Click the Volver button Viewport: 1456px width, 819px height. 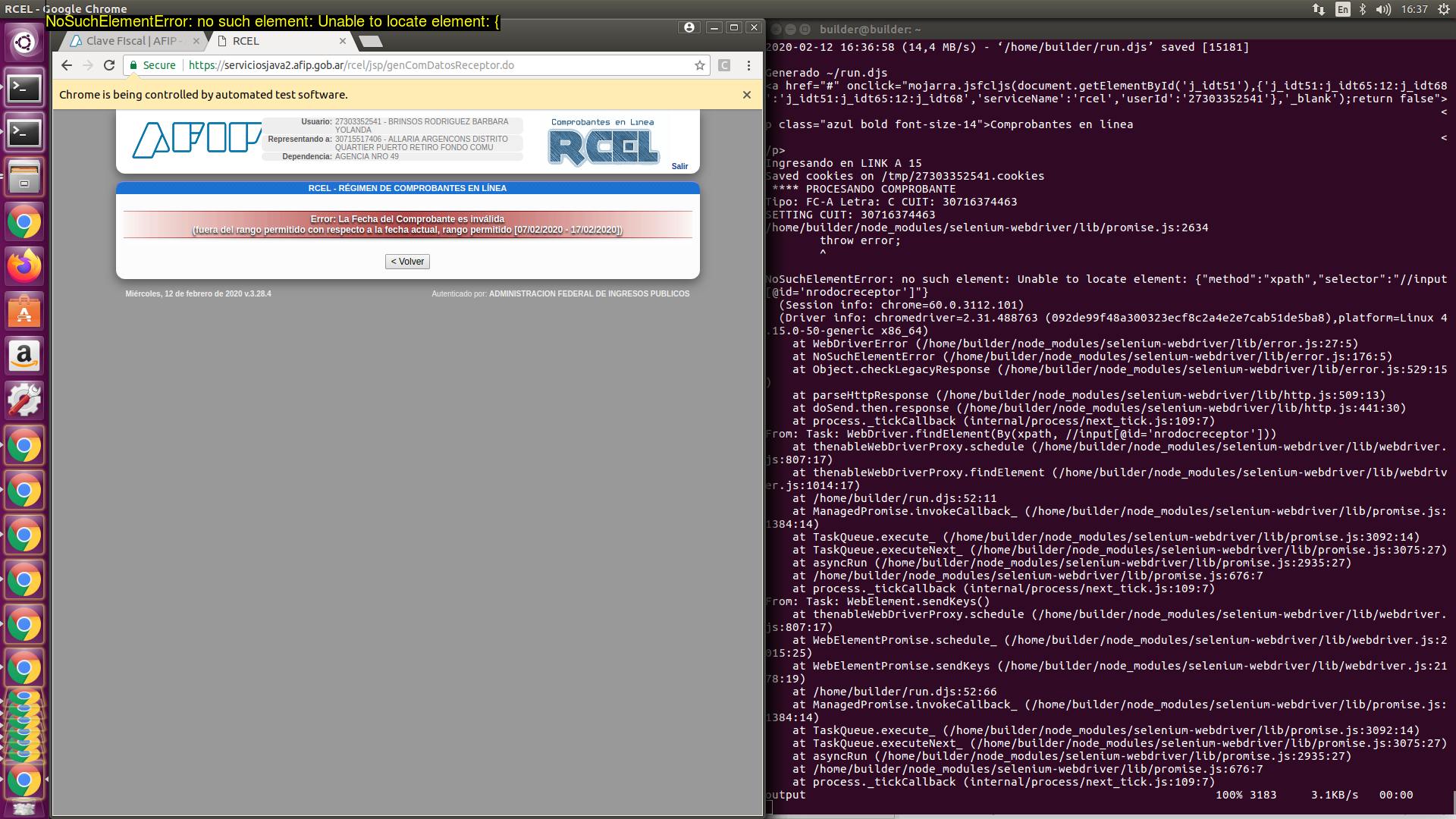click(x=407, y=262)
